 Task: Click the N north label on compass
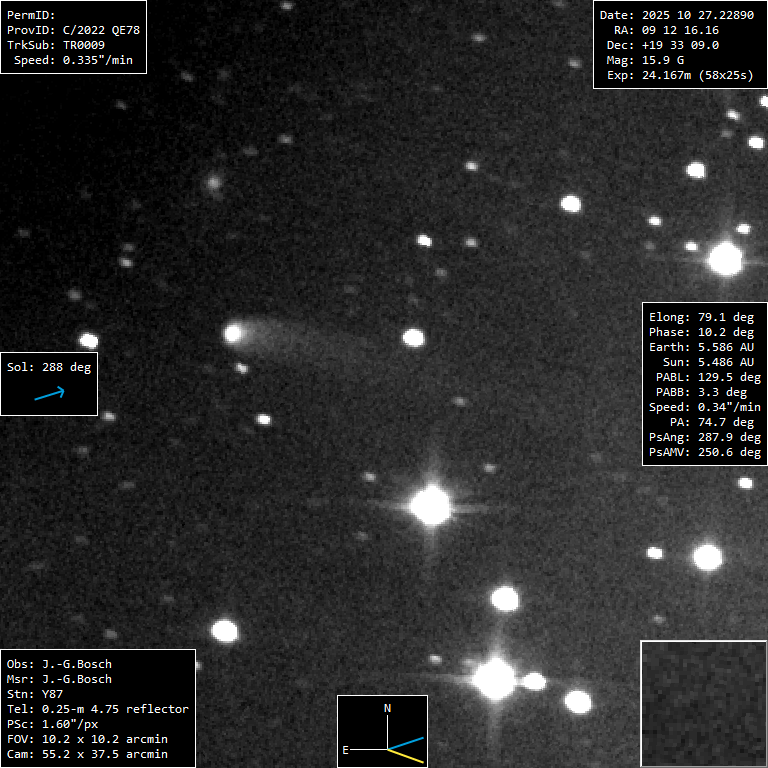(x=388, y=708)
